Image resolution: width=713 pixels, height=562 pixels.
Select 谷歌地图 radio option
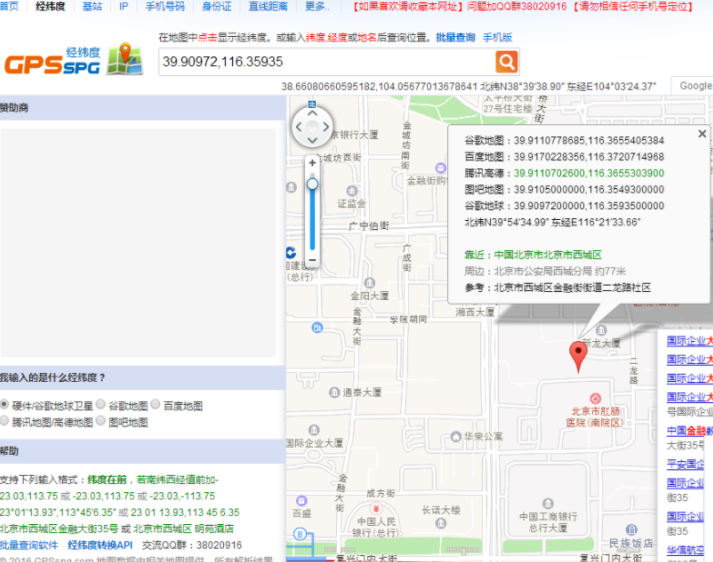(x=100, y=404)
